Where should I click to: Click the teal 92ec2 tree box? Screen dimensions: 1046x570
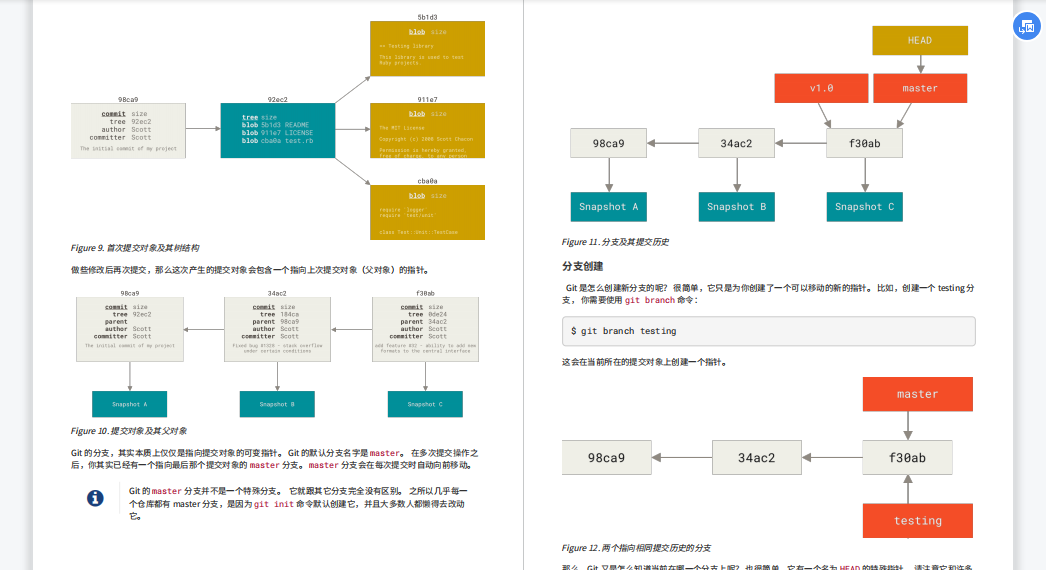point(278,130)
